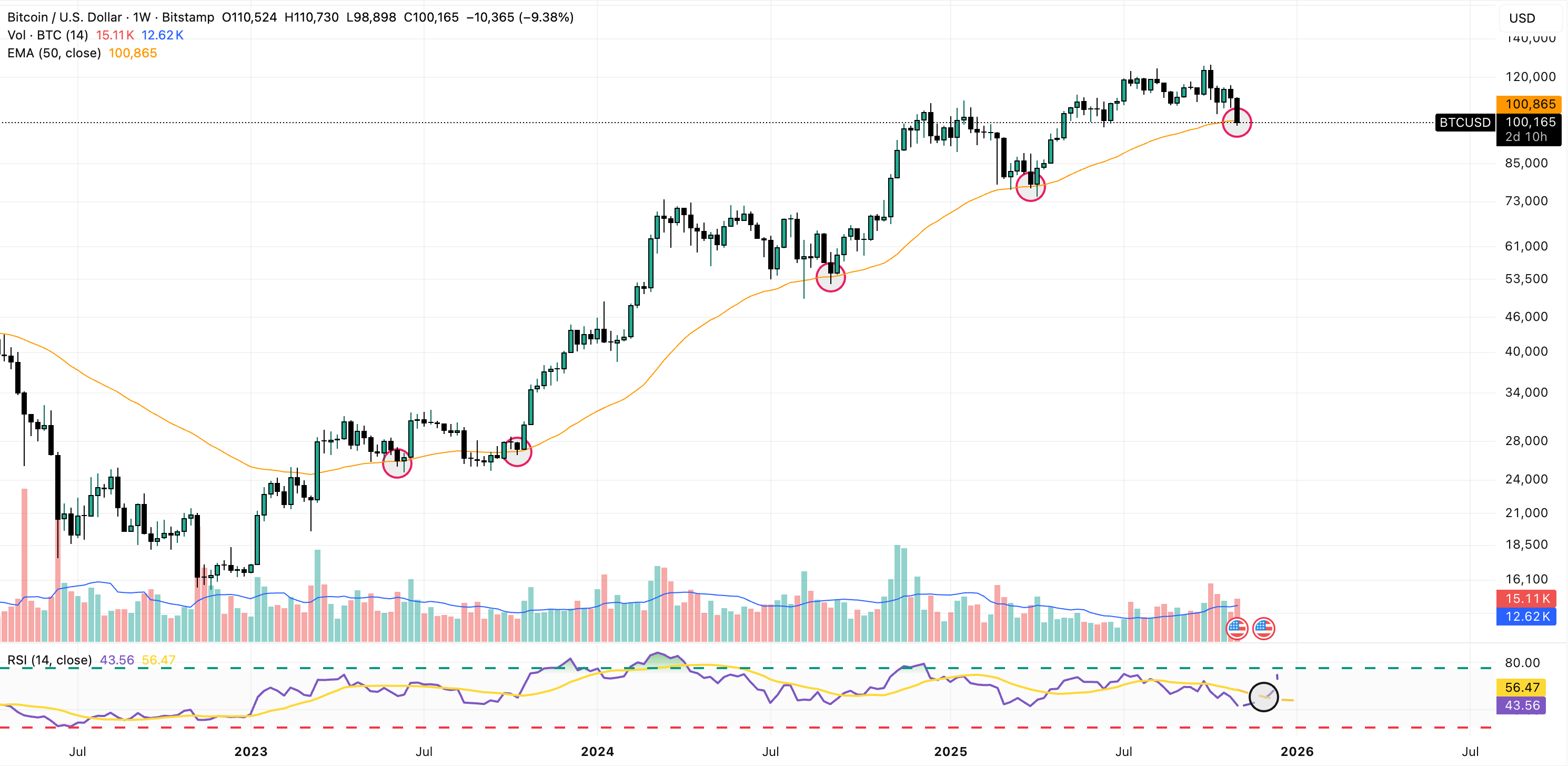Click the 73,000 price axis label
The image size is (1568, 767).
[1526, 201]
